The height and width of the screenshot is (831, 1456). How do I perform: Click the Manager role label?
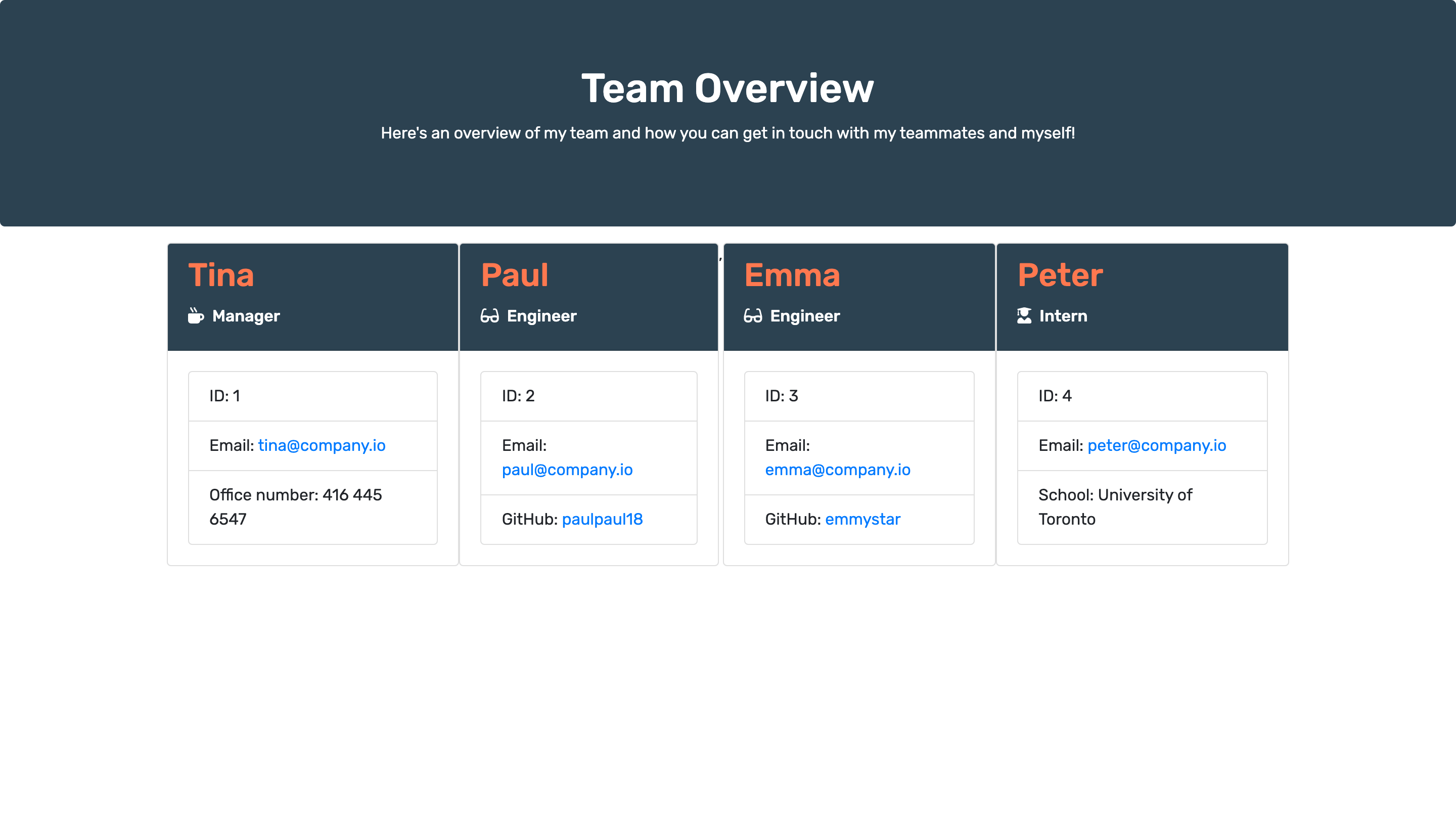(x=246, y=315)
